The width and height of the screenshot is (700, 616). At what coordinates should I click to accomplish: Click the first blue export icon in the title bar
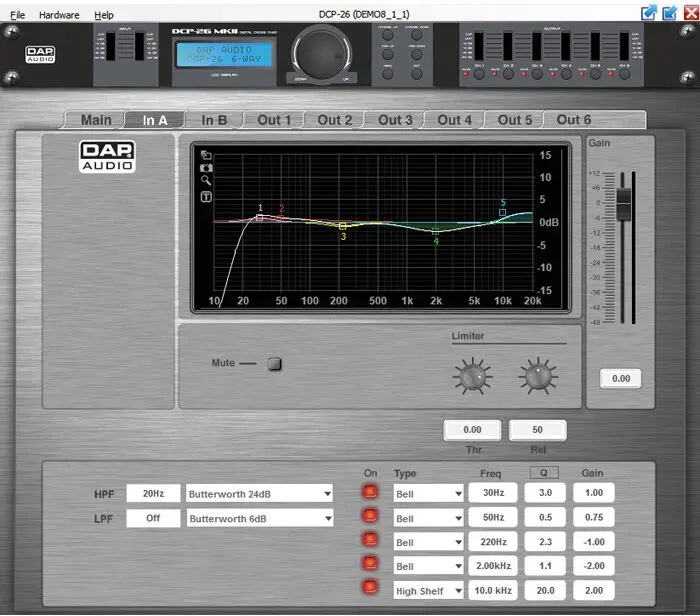click(648, 13)
